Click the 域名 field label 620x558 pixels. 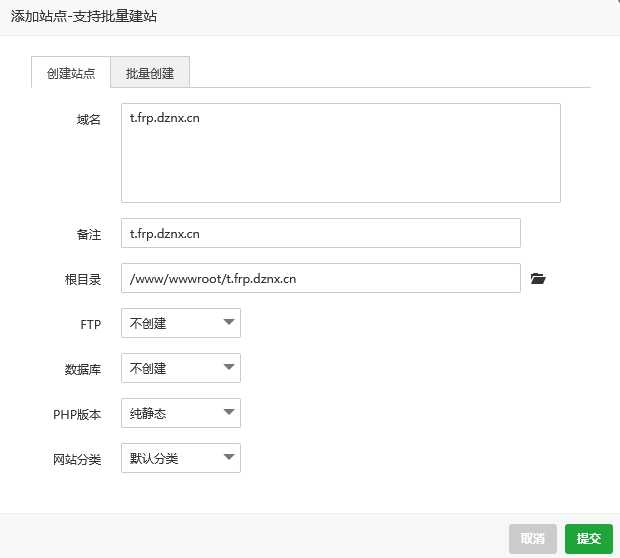click(x=88, y=120)
